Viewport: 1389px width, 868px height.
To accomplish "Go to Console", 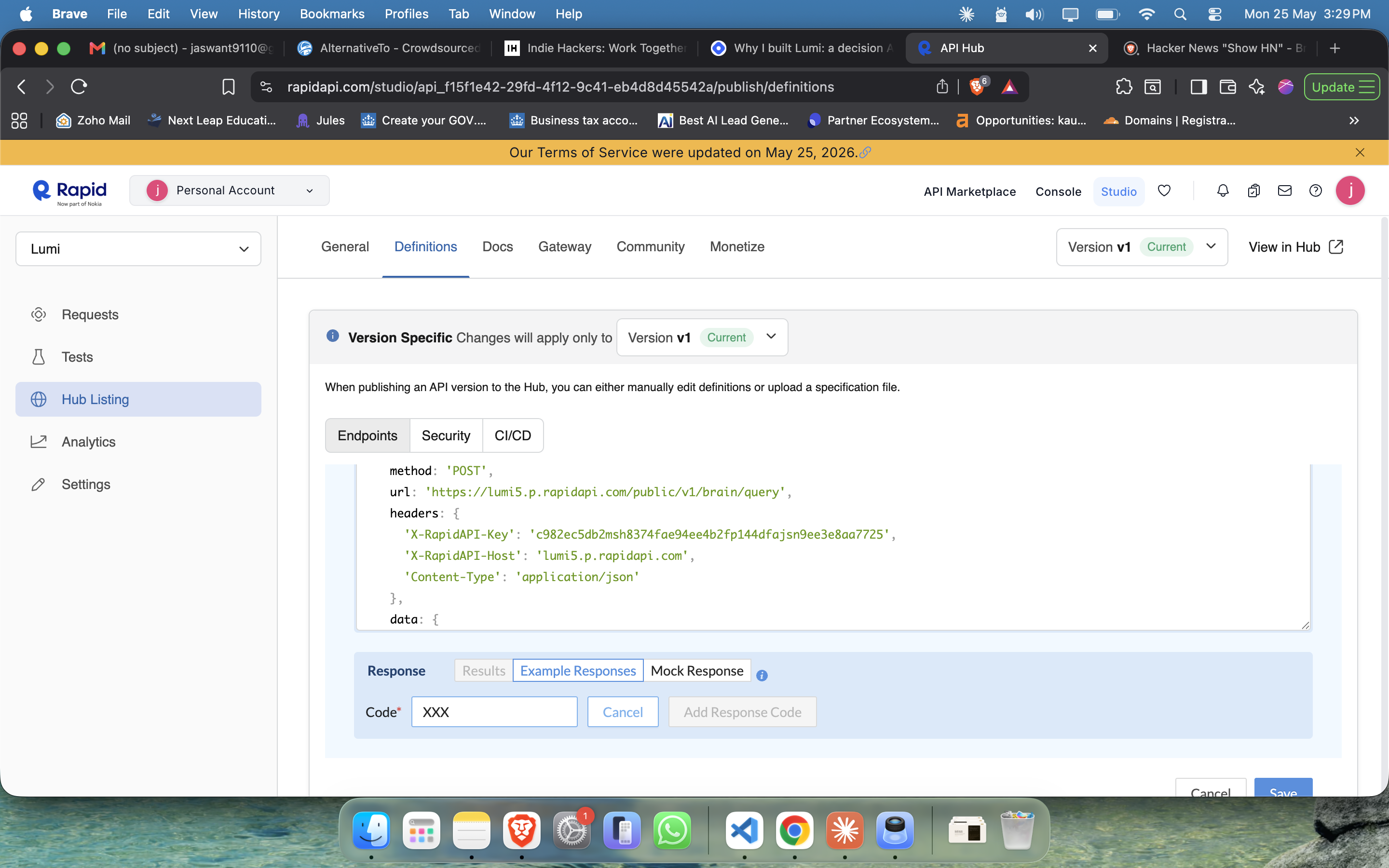I will click(1058, 192).
